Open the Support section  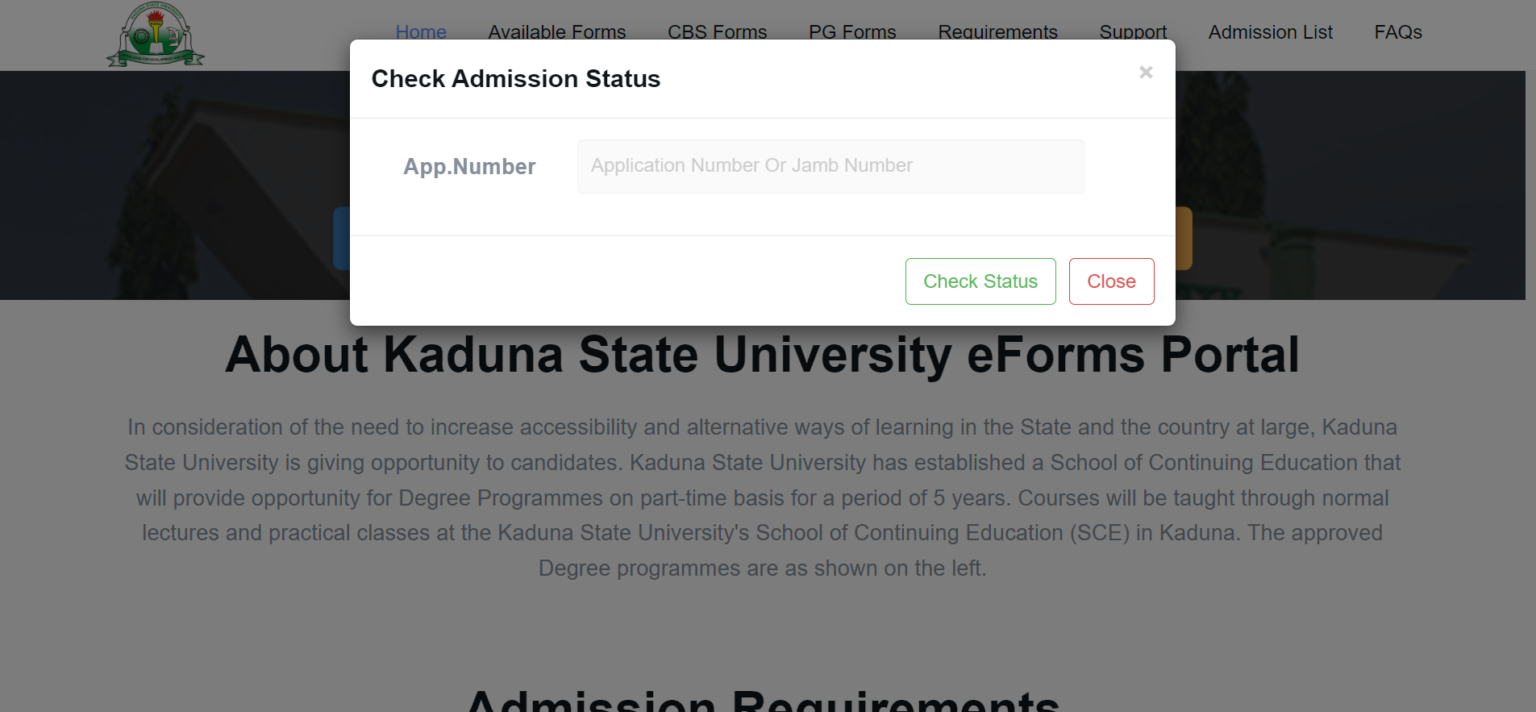coord(1132,32)
